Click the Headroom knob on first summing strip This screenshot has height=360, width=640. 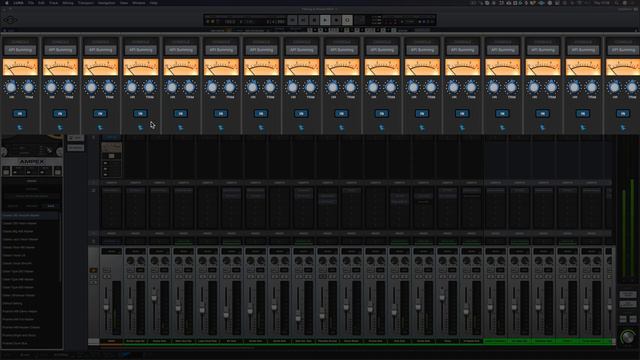[11, 87]
